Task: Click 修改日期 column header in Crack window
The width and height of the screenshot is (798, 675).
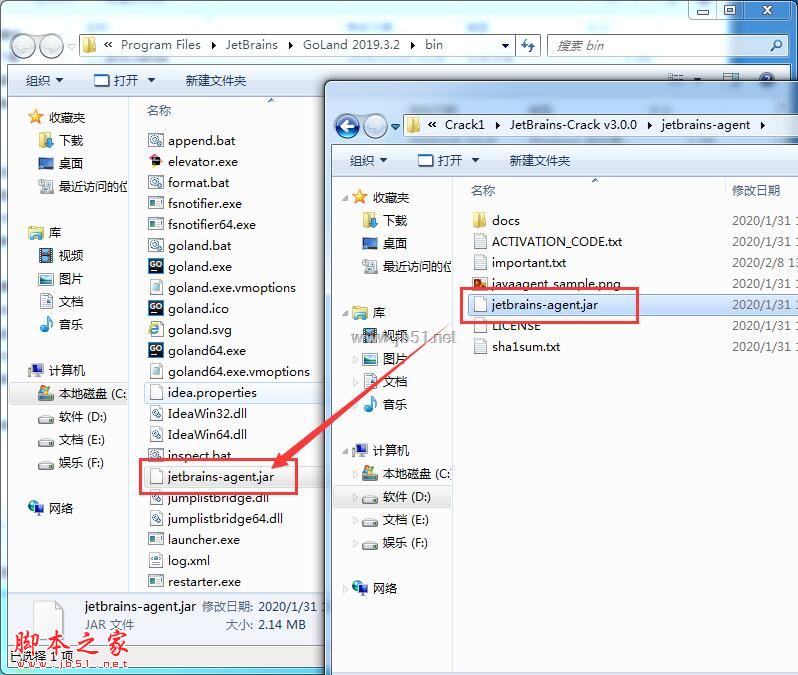Action: pyautogui.click(x=756, y=190)
